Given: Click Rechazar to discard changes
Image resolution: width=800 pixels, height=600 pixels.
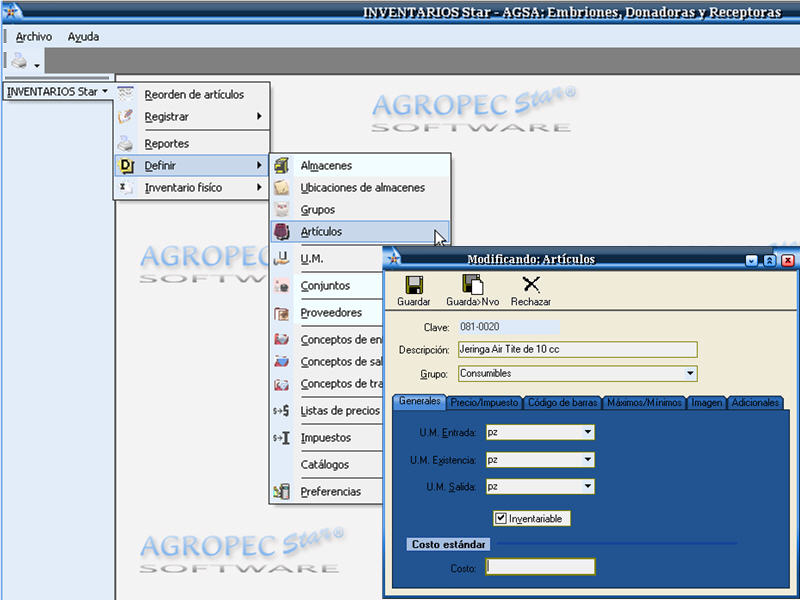Looking at the screenshot, I should click(x=531, y=291).
